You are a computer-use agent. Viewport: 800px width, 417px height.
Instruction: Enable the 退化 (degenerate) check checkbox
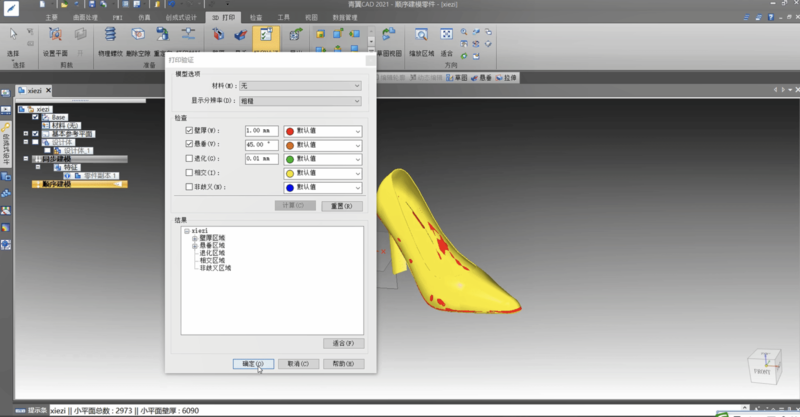pyautogui.click(x=190, y=158)
